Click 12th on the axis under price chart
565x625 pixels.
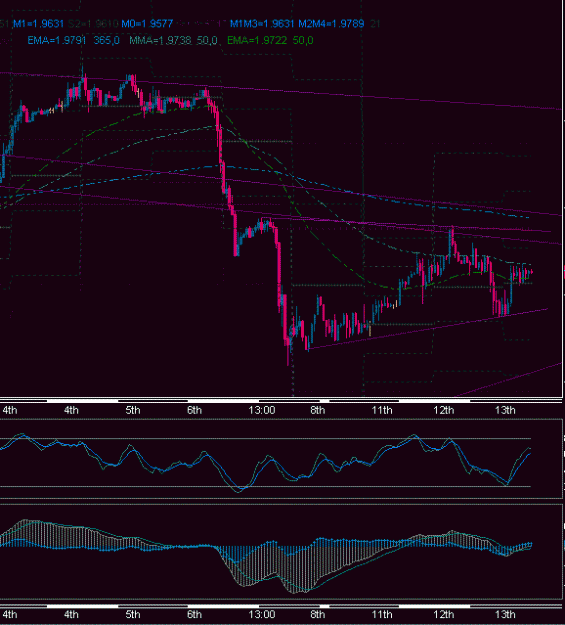click(x=443, y=410)
